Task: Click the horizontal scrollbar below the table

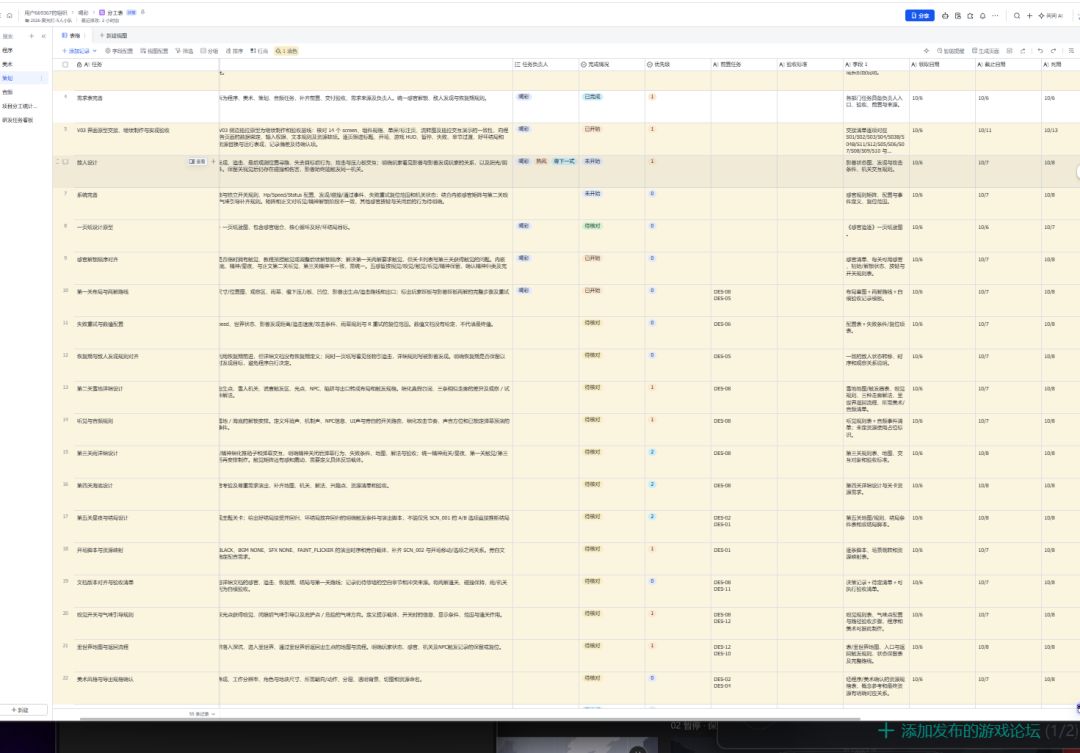Action: point(470,719)
